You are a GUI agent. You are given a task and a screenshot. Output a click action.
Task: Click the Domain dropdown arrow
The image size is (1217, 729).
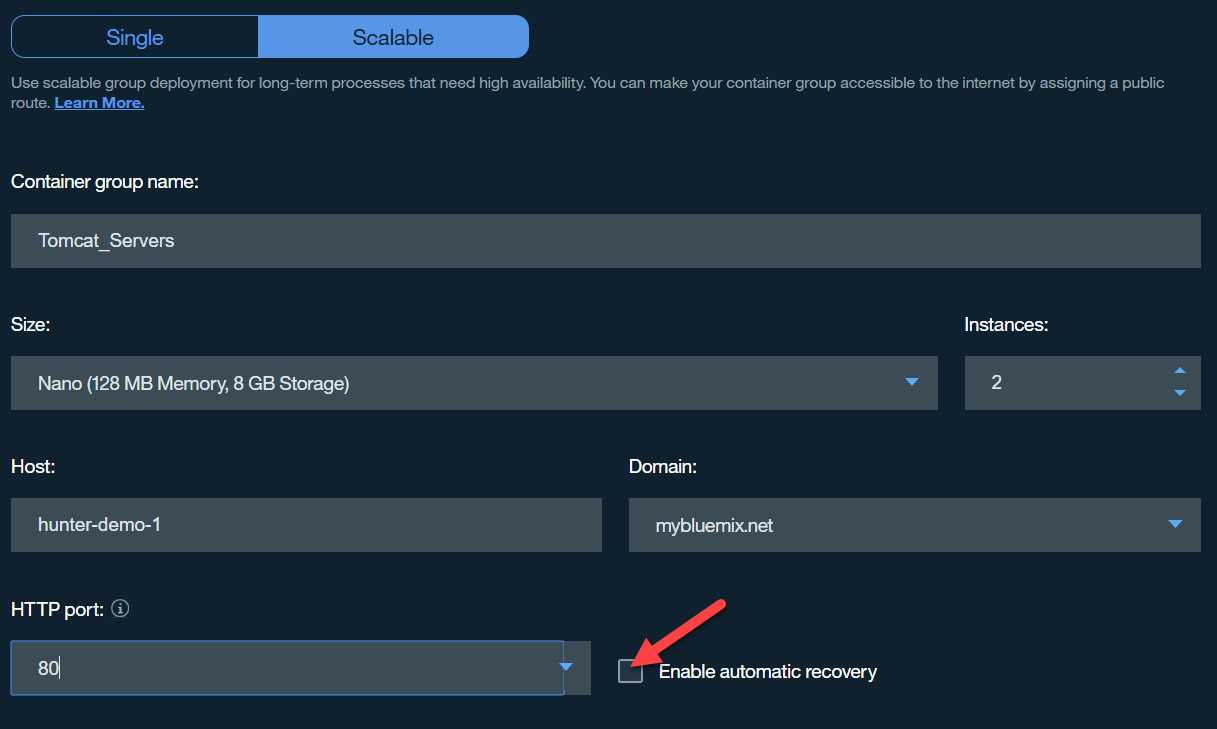coord(1175,524)
